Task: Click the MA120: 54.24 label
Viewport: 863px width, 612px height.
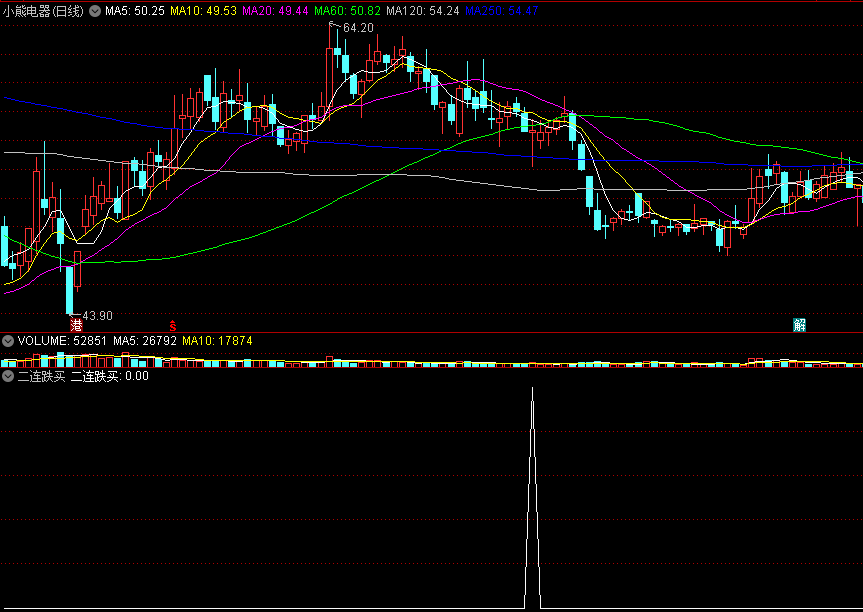Action: tap(423, 11)
